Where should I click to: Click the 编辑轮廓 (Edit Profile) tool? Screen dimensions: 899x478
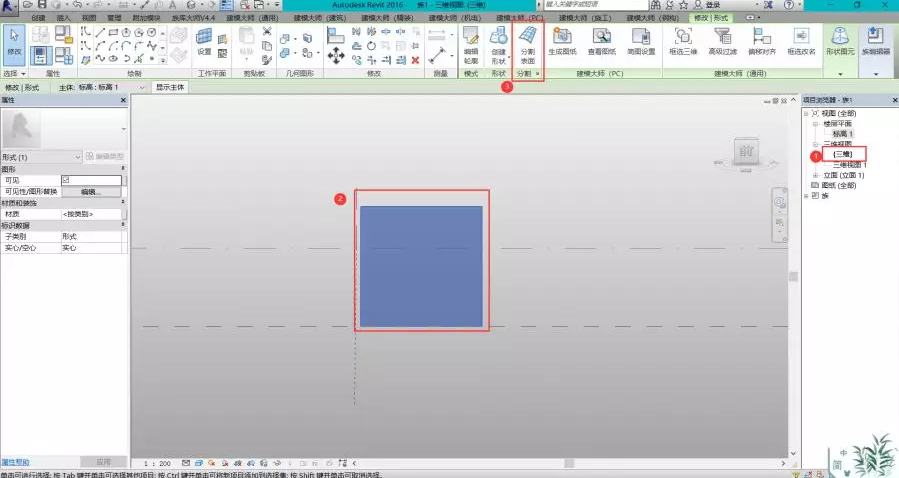tap(471, 45)
